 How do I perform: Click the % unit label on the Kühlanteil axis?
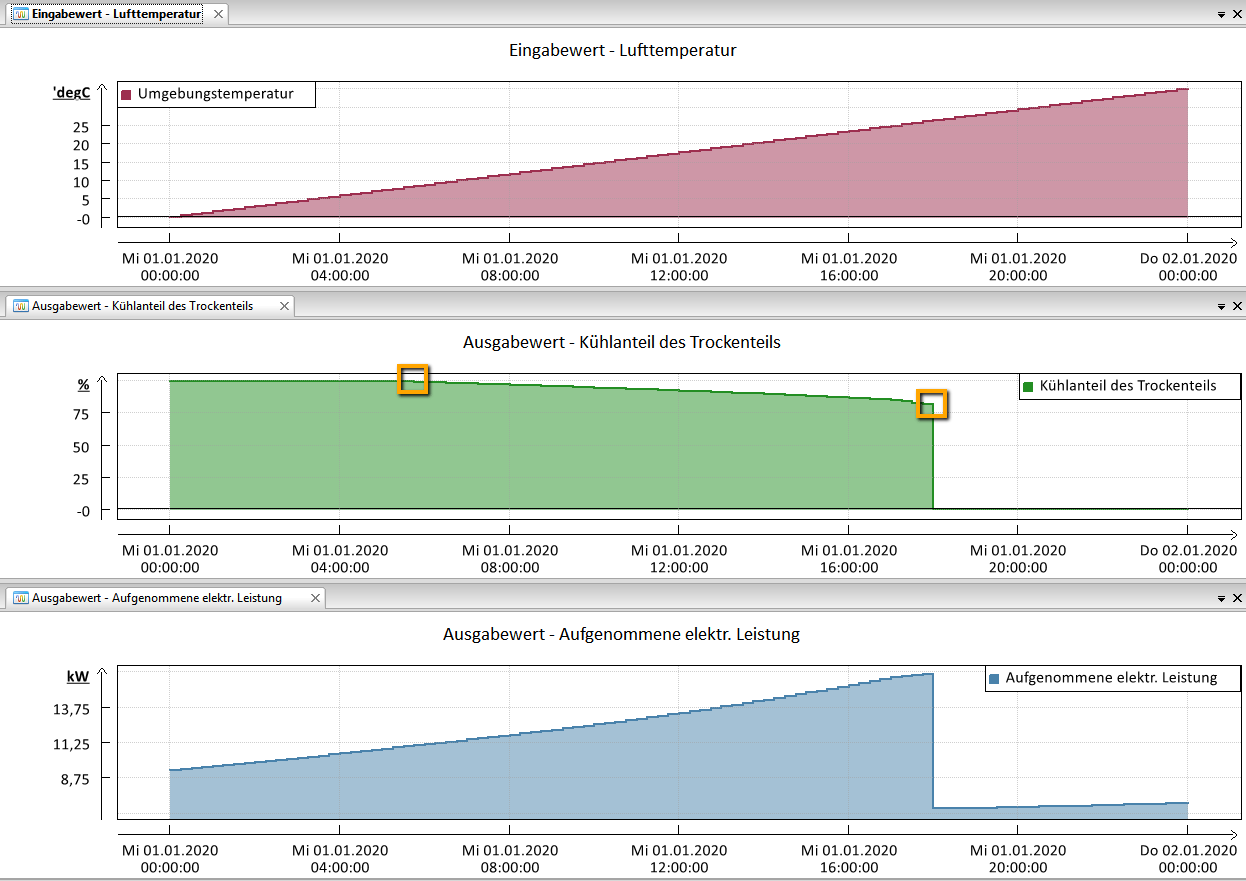click(x=84, y=385)
